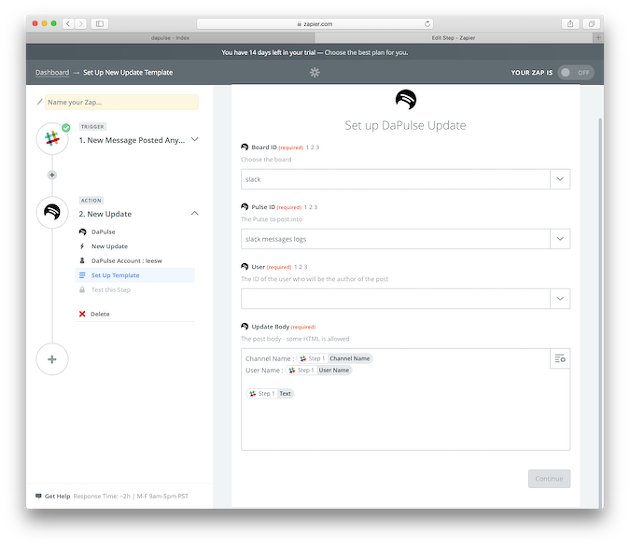Toggle Safari sidebar button

pos(100,24)
